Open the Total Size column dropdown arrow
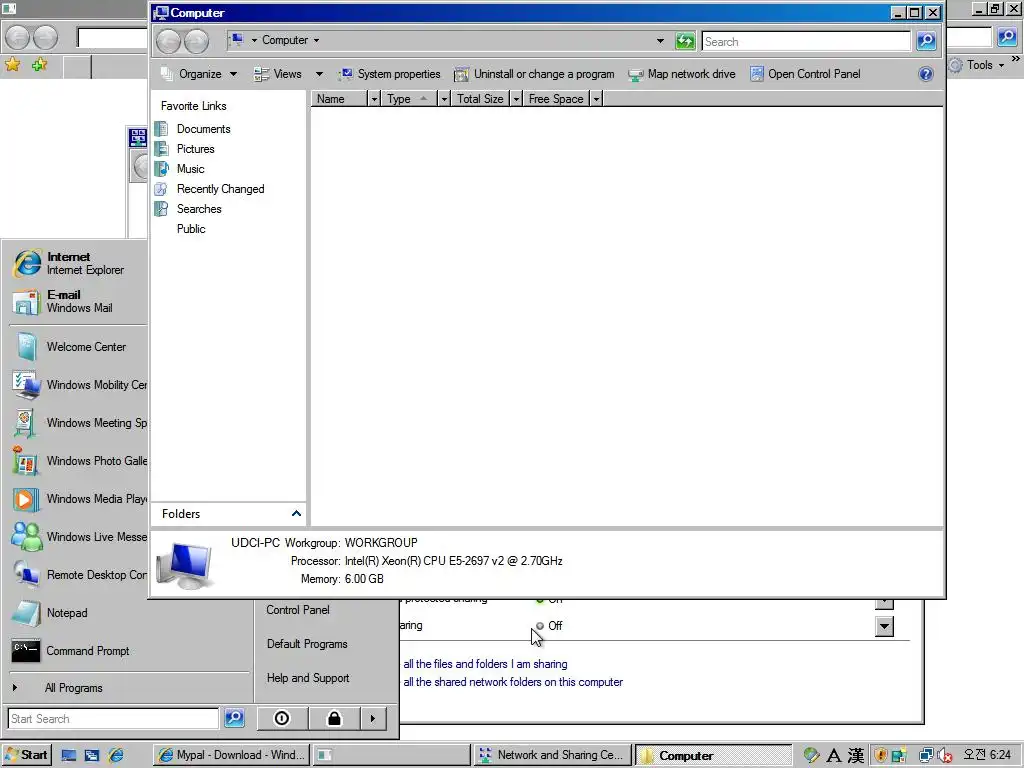This screenshot has height=768, width=1024. pyautogui.click(x=516, y=99)
